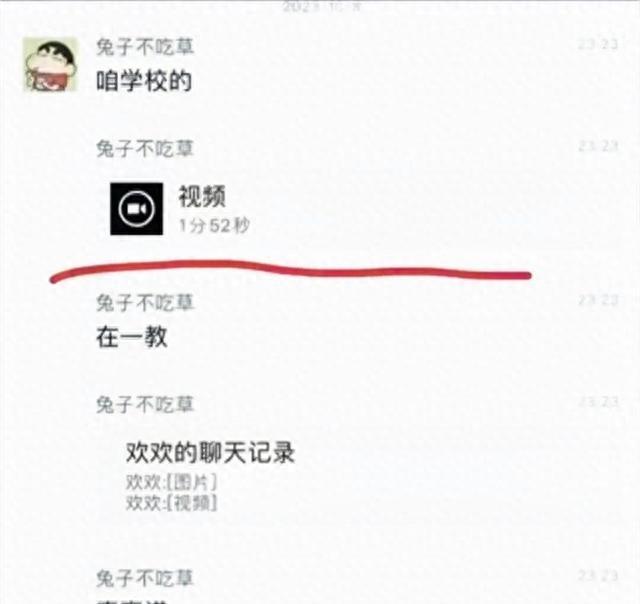Click the 23:23 timestamp beside the chat record card
The height and width of the screenshot is (604, 640).
[598, 402]
